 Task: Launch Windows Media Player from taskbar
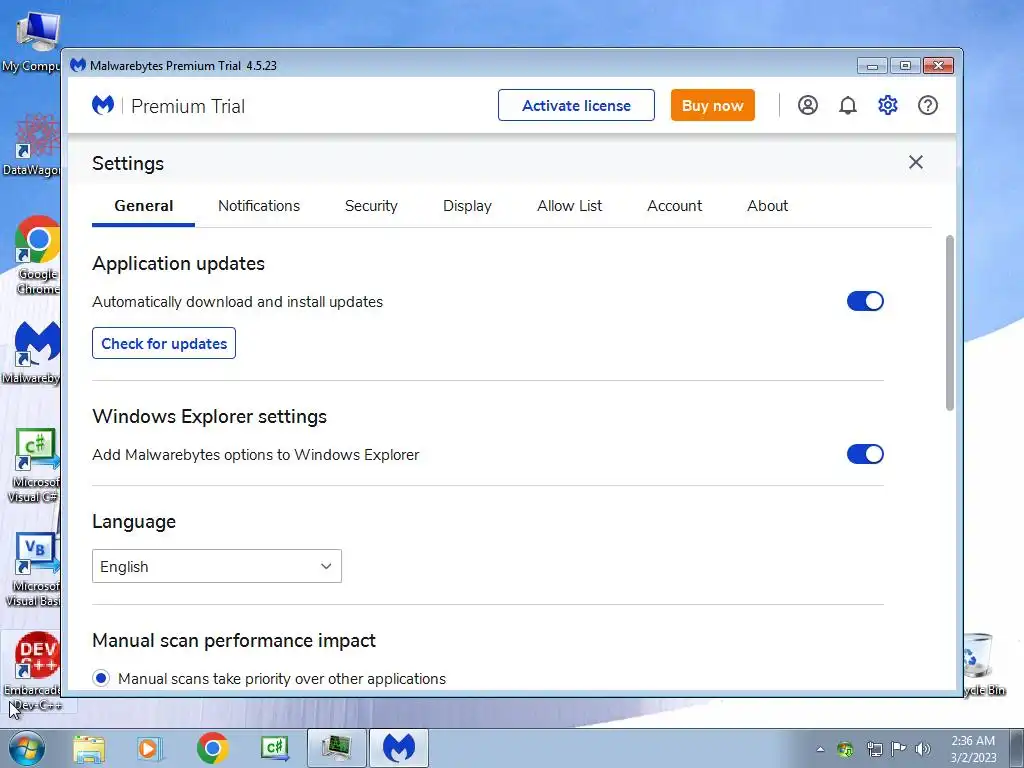[149, 748]
